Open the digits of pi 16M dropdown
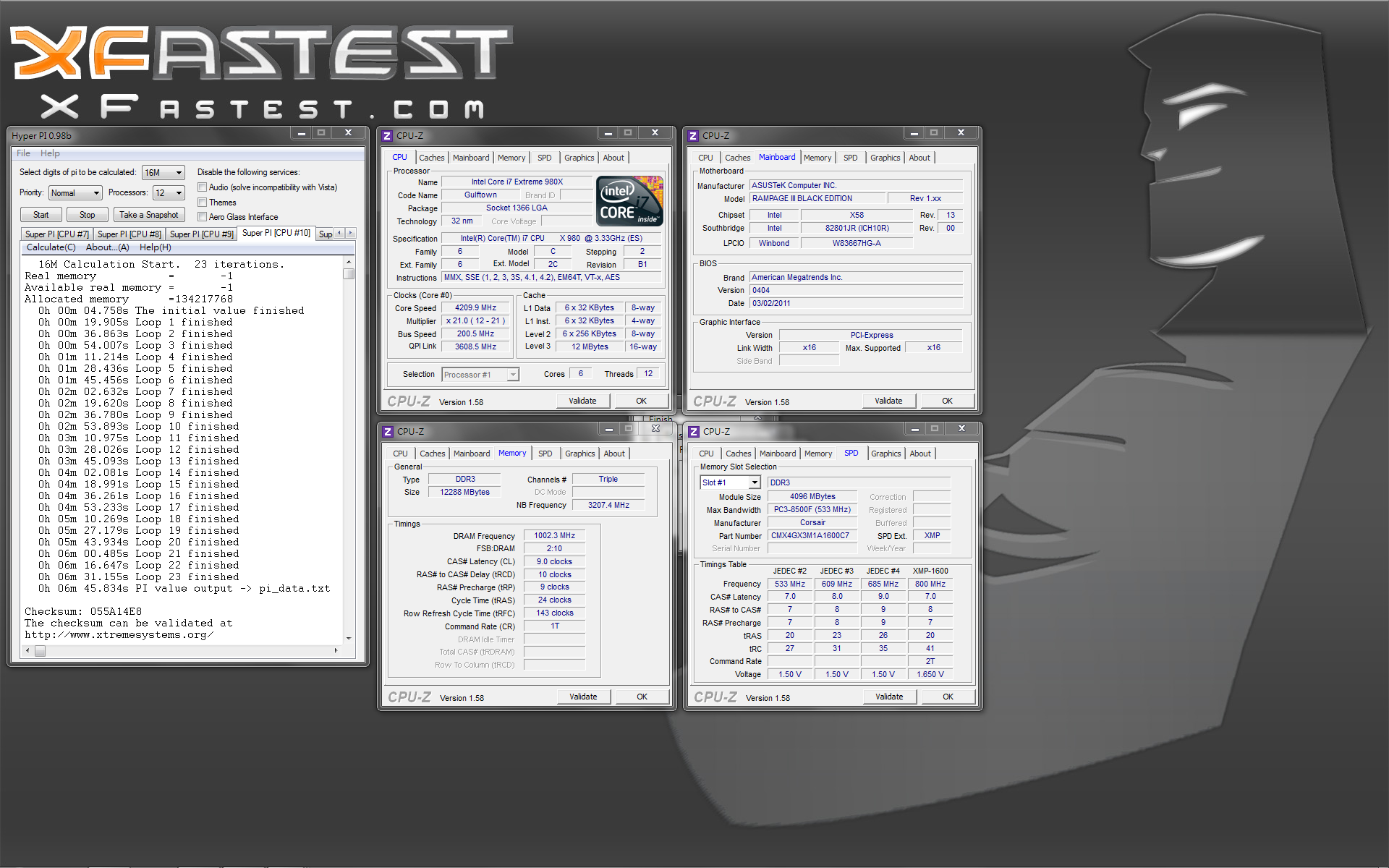Viewport: 1389px width, 868px height. click(163, 173)
